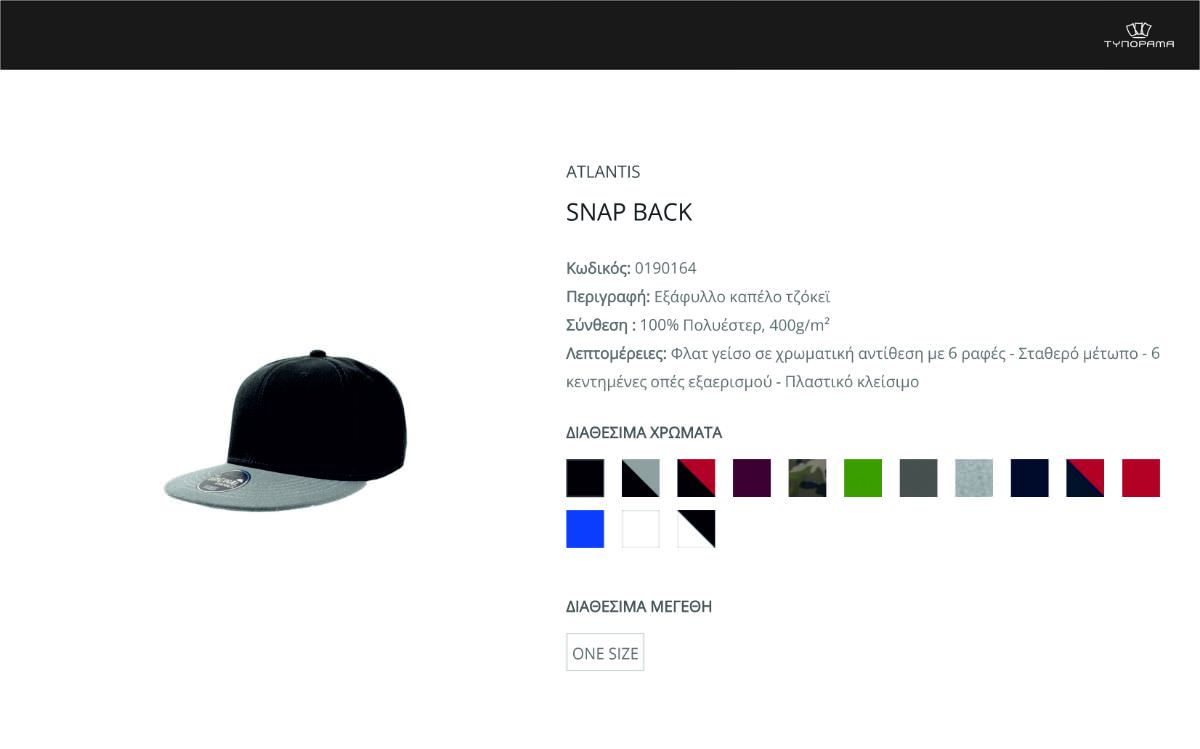Choose the black and grey split swatch
The image size is (1200, 749).
641,478
